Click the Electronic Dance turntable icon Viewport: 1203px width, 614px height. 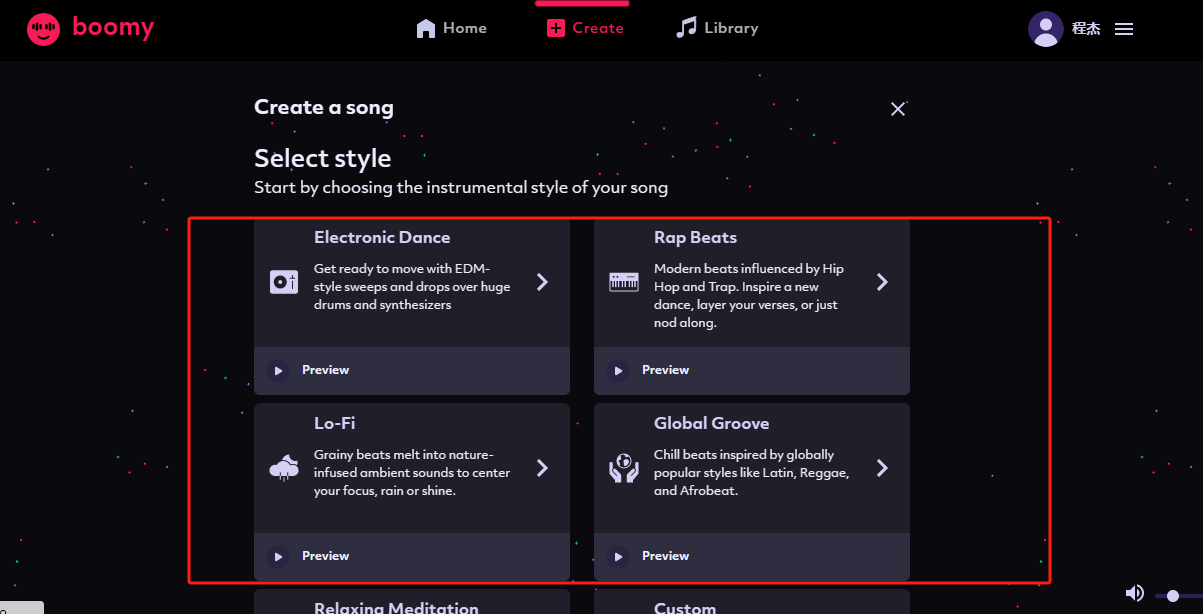(284, 282)
